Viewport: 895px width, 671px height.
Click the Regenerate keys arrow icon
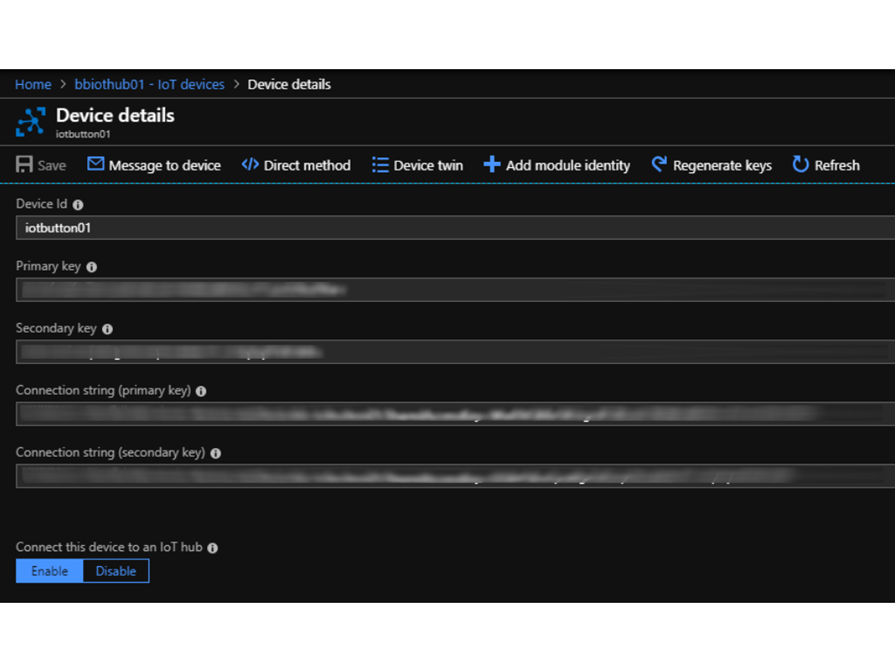tap(659, 164)
